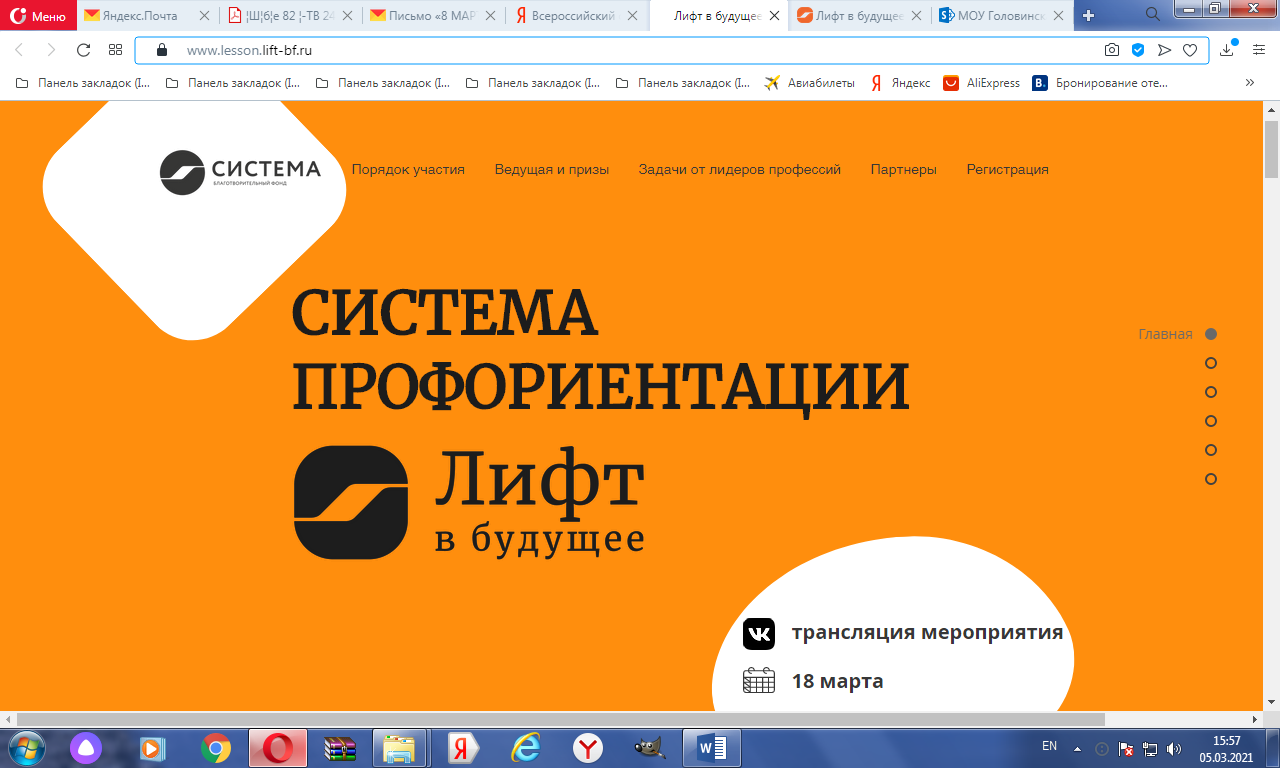The height and width of the screenshot is (768, 1280).
Task: Open the Авиабилеты bookmark
Action: [809, 83]
